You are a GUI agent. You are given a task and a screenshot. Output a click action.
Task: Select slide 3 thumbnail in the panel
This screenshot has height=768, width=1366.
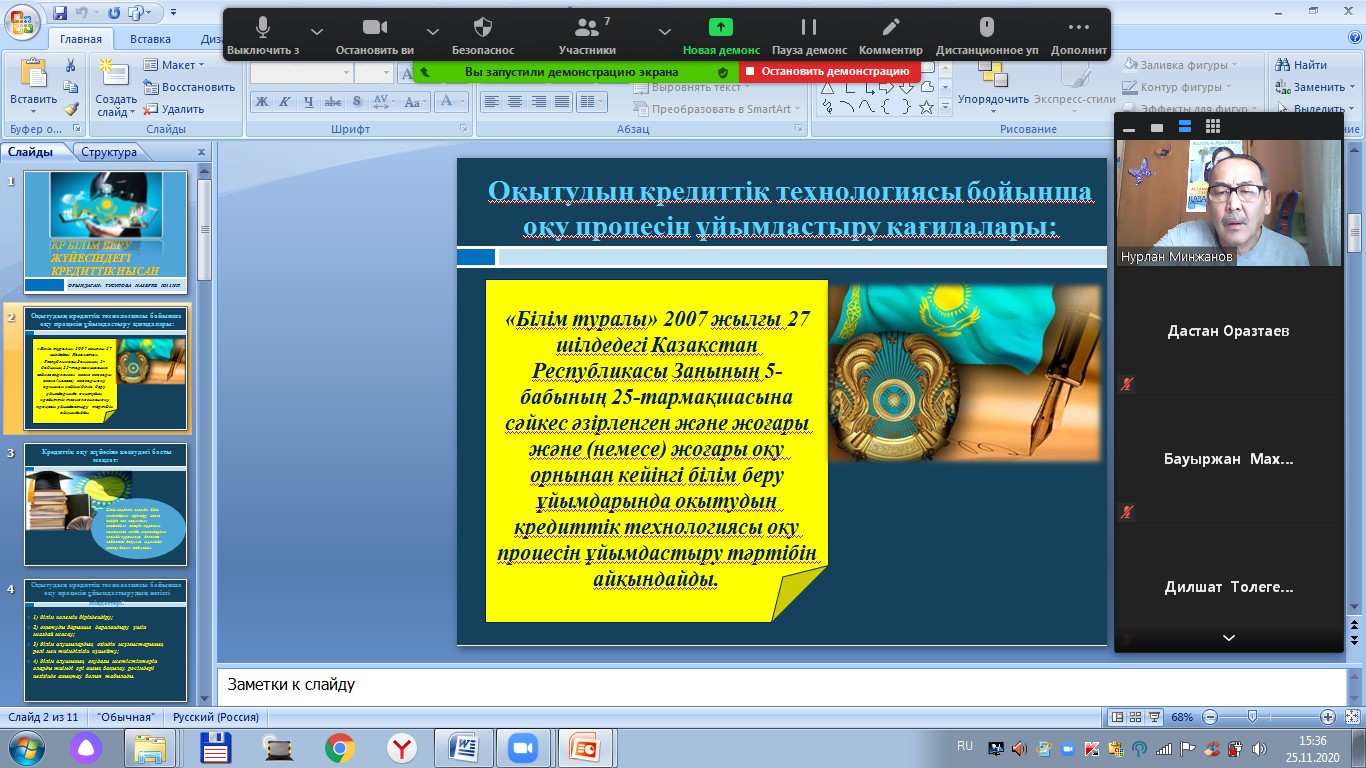[x=105, y=503]
